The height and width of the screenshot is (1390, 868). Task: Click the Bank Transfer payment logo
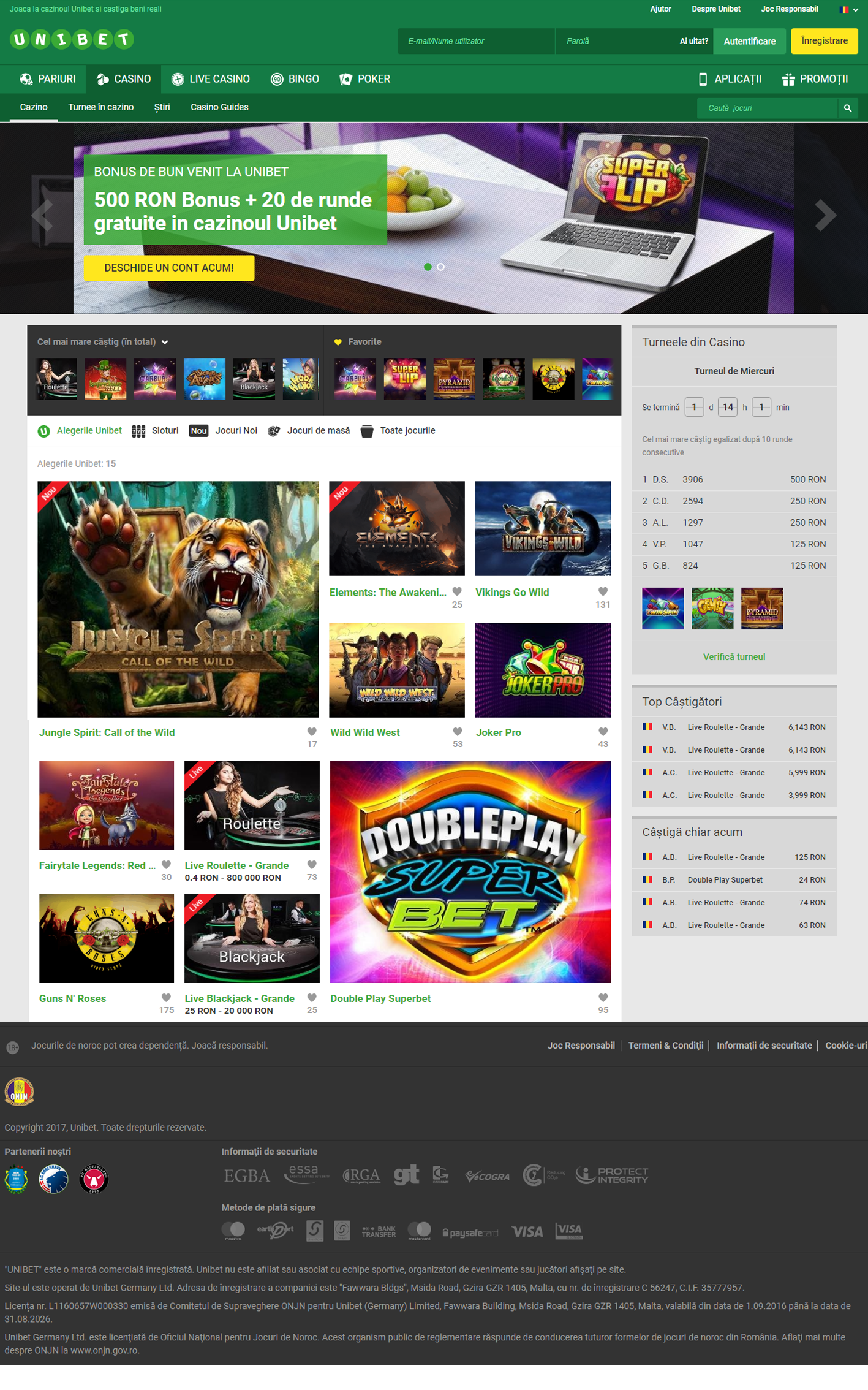pyautogui.click(x=379, y=1231)
